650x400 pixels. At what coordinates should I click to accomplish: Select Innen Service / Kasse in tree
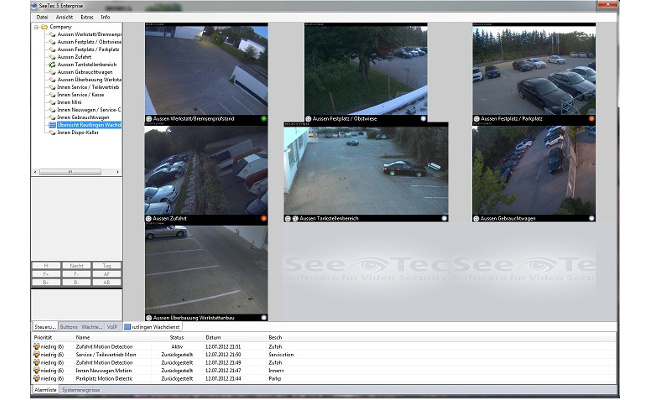pyautogui.click(x=81, y=95)
